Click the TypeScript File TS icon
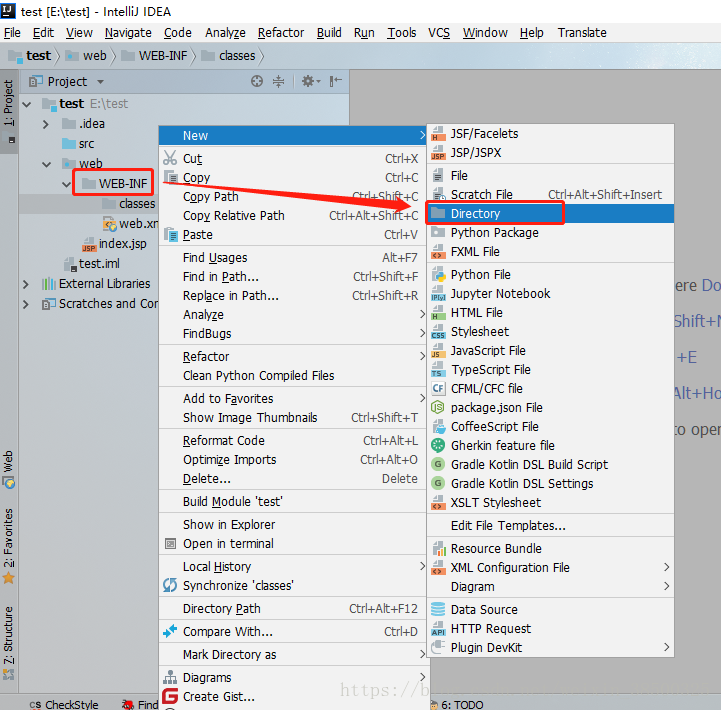The width and height of the screenshot is (721, 710). click(438, 370)
